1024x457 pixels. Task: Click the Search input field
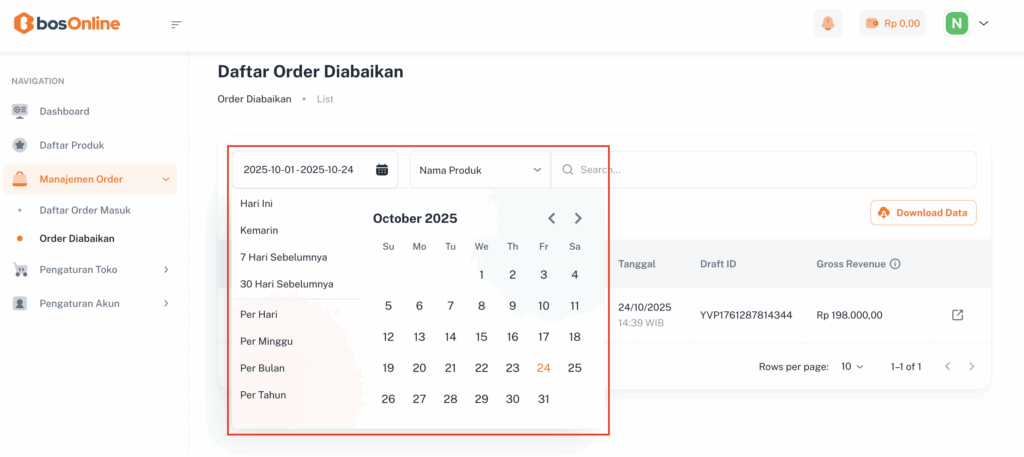770,170
